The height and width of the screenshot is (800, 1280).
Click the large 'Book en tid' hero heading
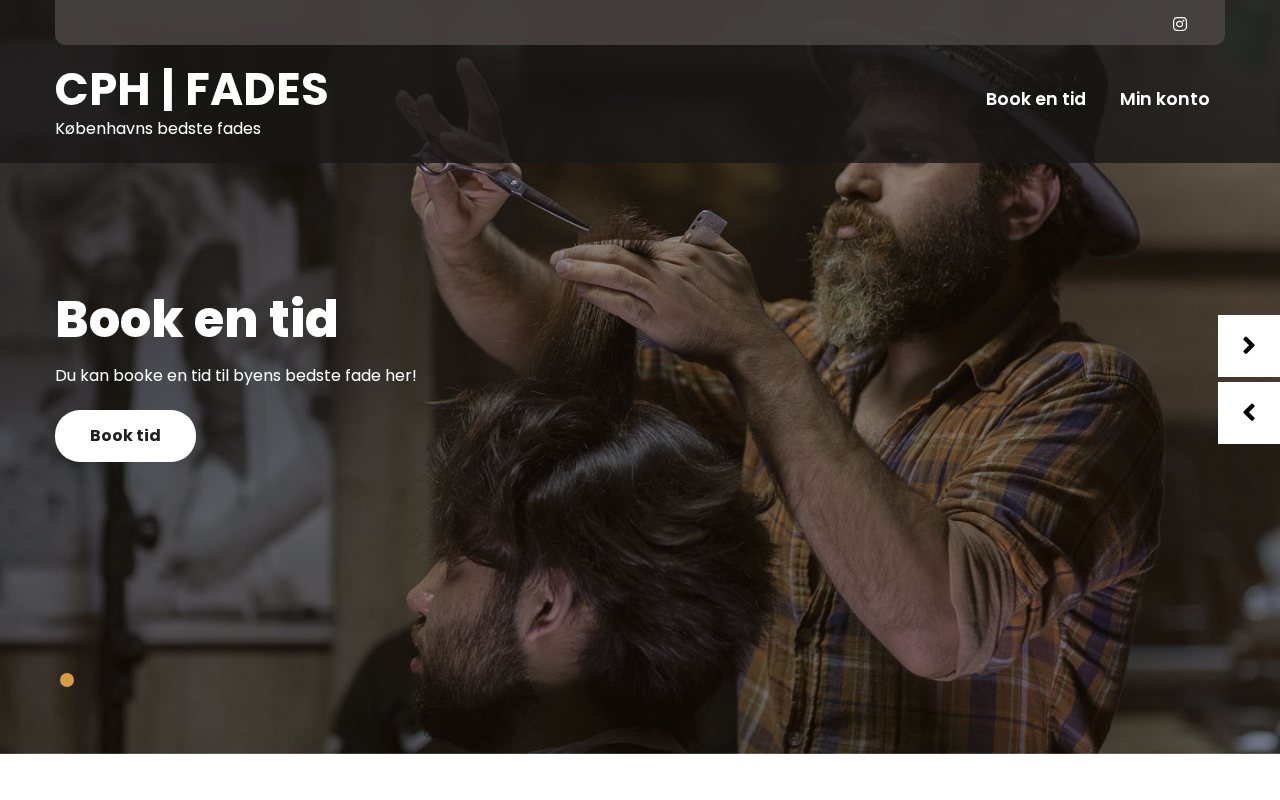click(x=197, y=320)
